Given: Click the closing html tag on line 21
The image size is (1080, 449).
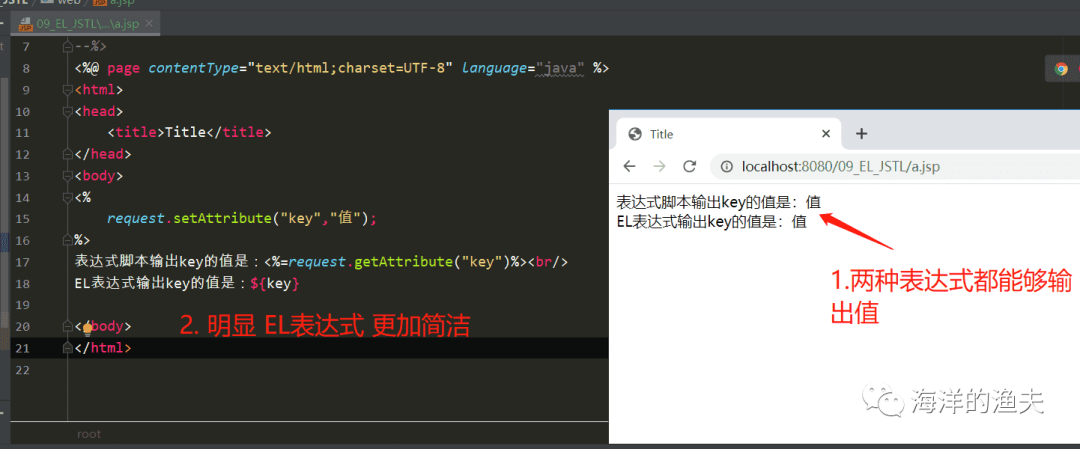Looking at the screenshot, I should pyautogui.click(x=103, y=348).
